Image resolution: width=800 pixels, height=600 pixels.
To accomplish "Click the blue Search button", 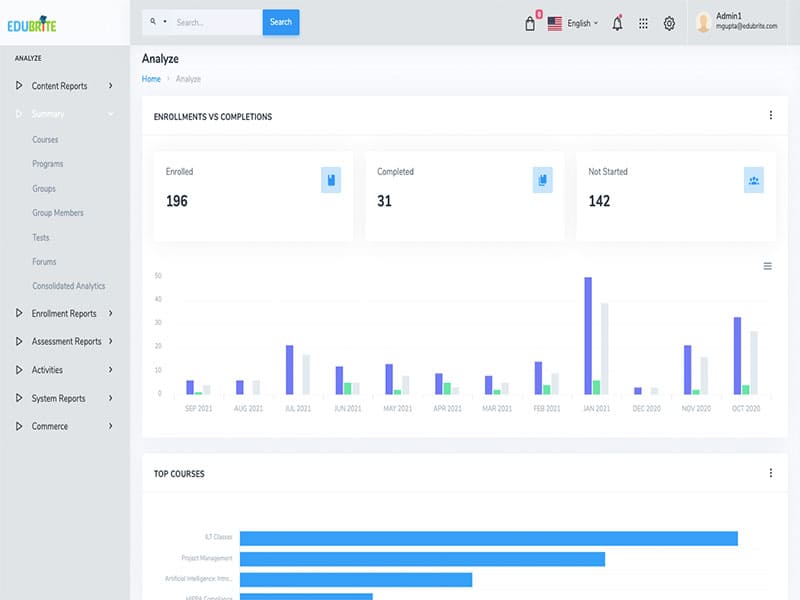I will pyautogui.click(x=281, y=22).
